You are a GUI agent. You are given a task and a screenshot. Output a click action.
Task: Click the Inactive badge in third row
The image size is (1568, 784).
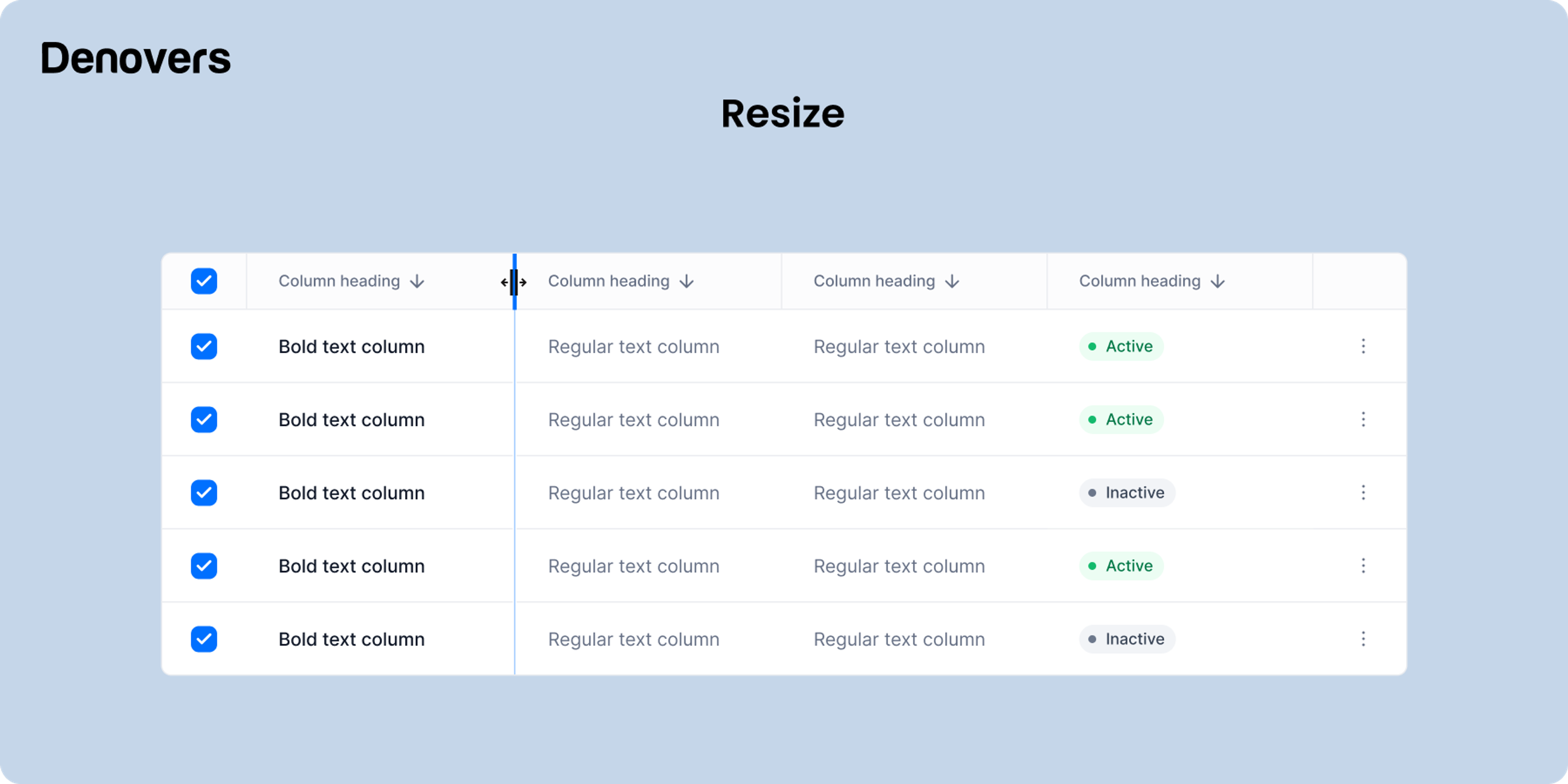(1127, 492)
